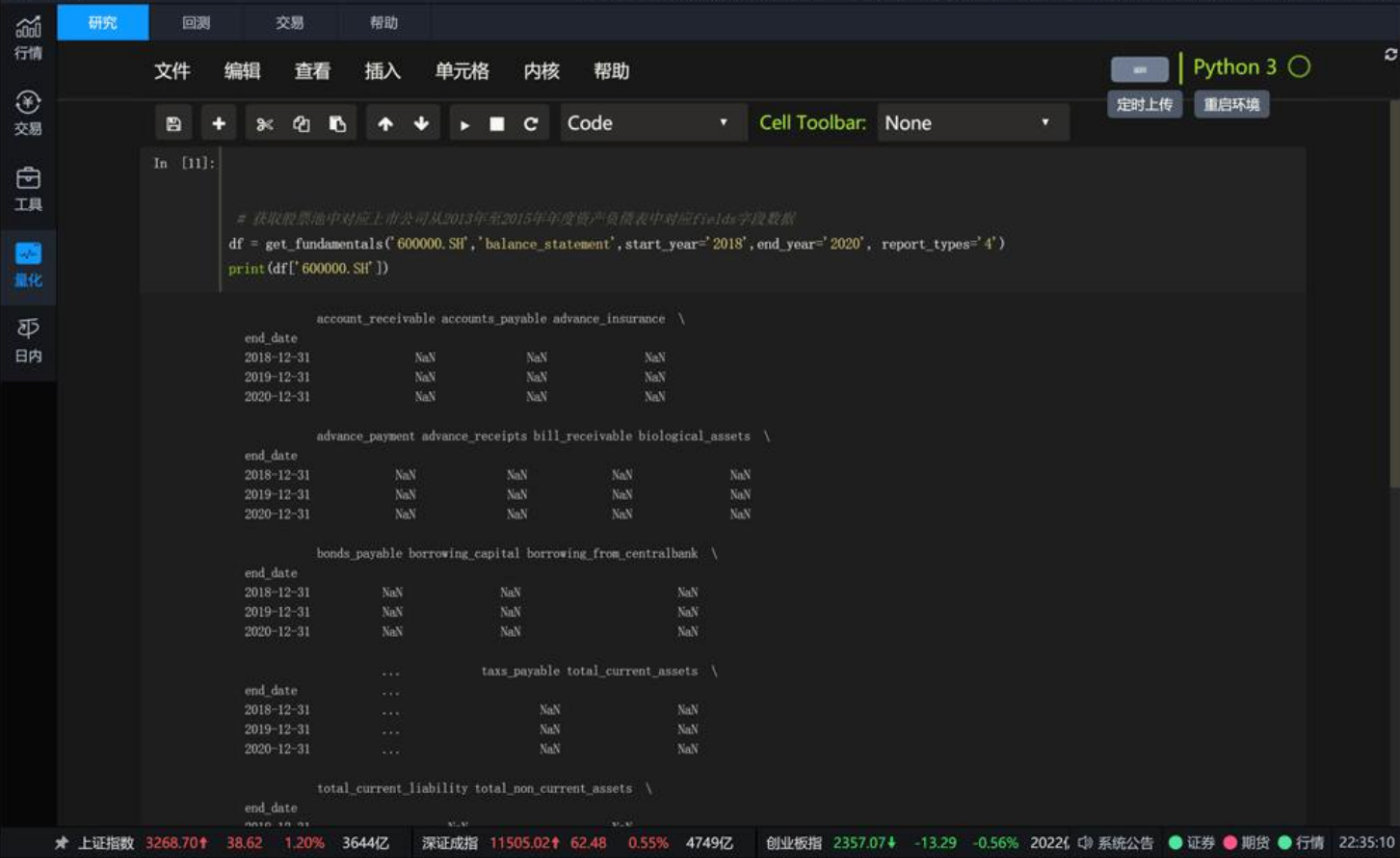Click the 重启环境 button
This screenshot has width=1400, height=858.
click(x=1232, y=104)
